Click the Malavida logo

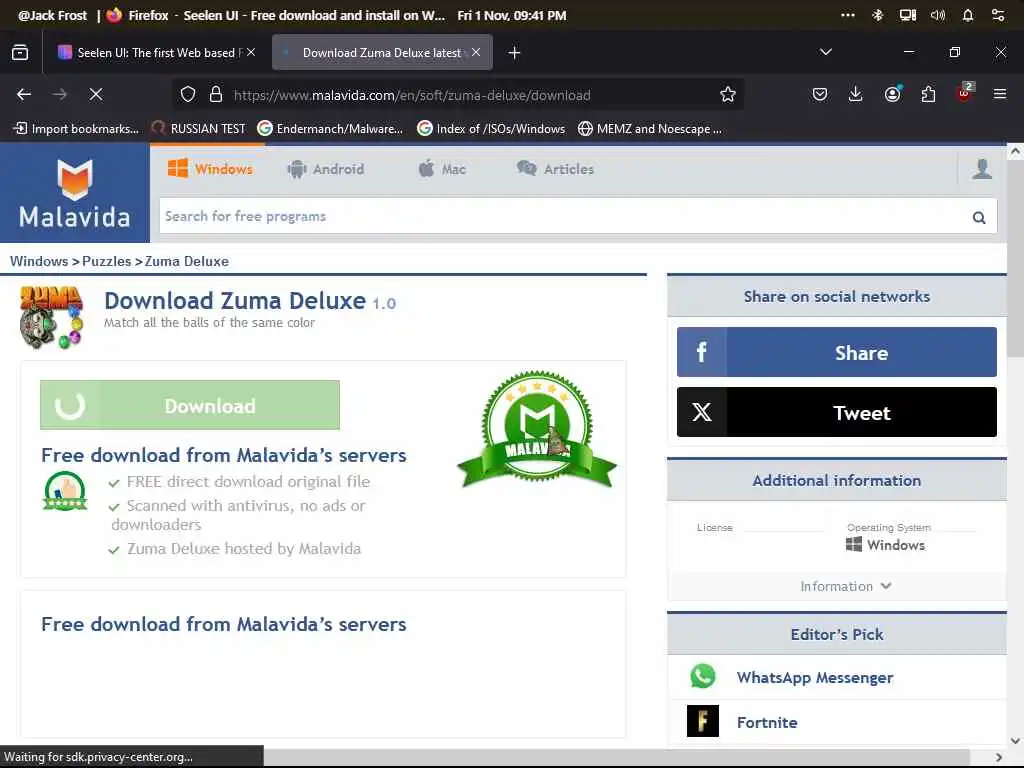[x=74, y=193]
